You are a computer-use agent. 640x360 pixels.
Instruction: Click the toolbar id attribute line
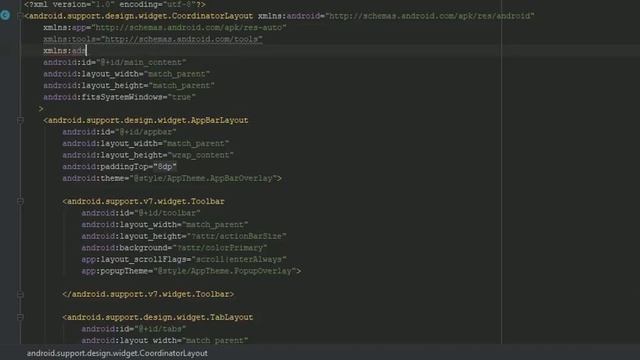pos(141,213)
